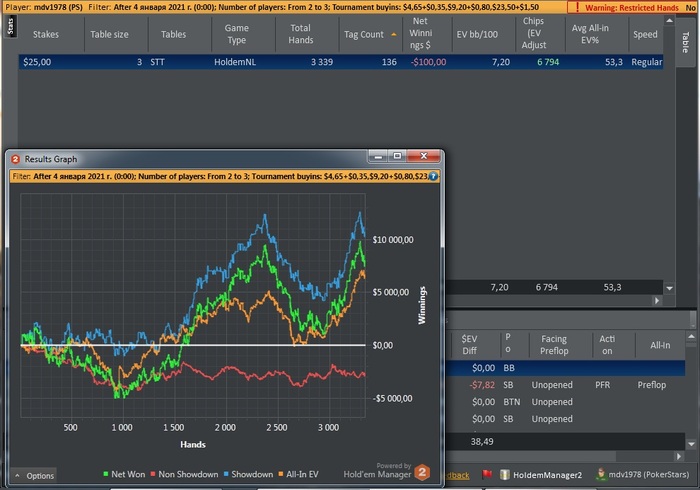Sort by the Tables column header

click(x=174, y=34)
